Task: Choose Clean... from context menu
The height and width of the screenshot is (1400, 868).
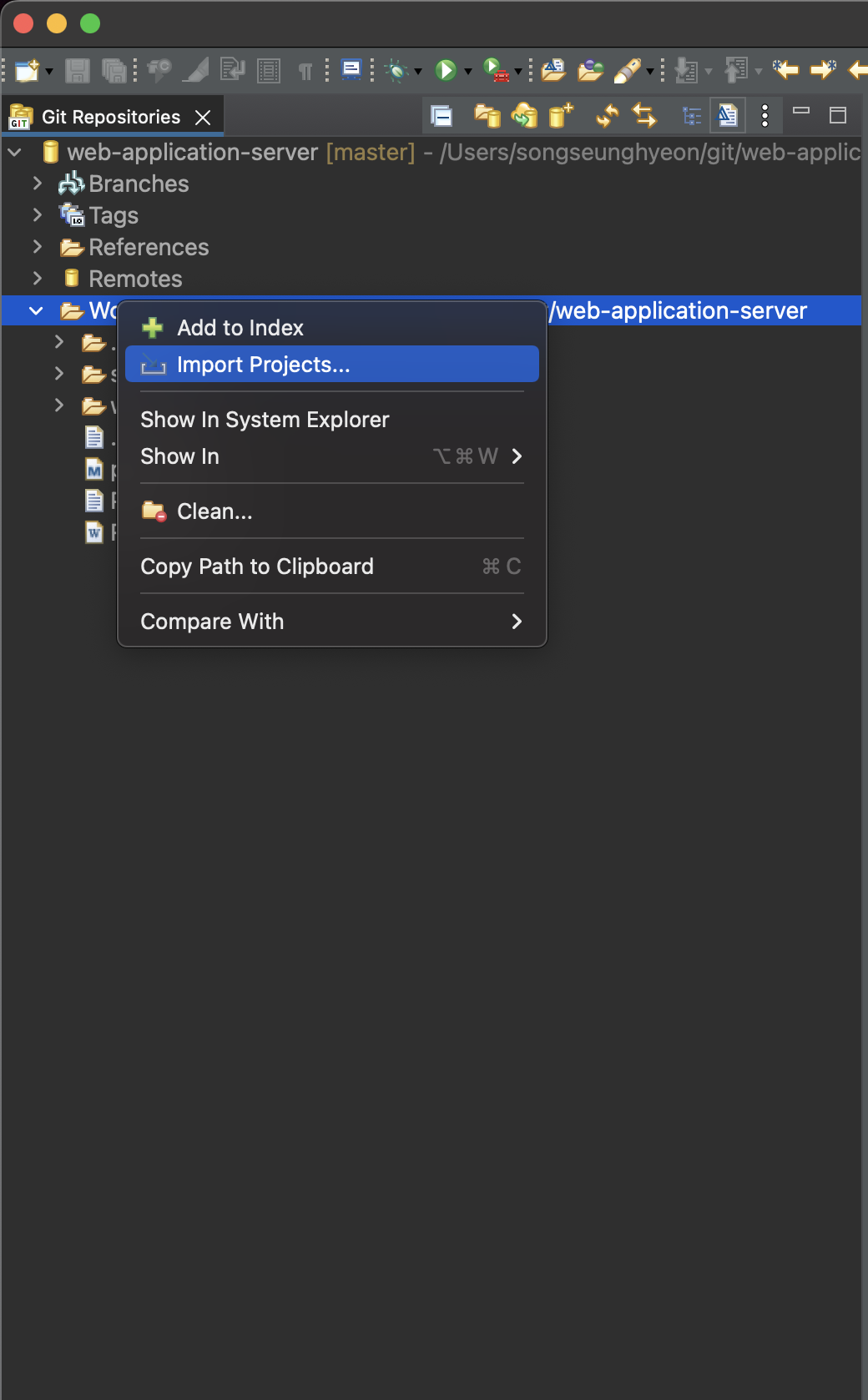Action: [x=332, y=511]
